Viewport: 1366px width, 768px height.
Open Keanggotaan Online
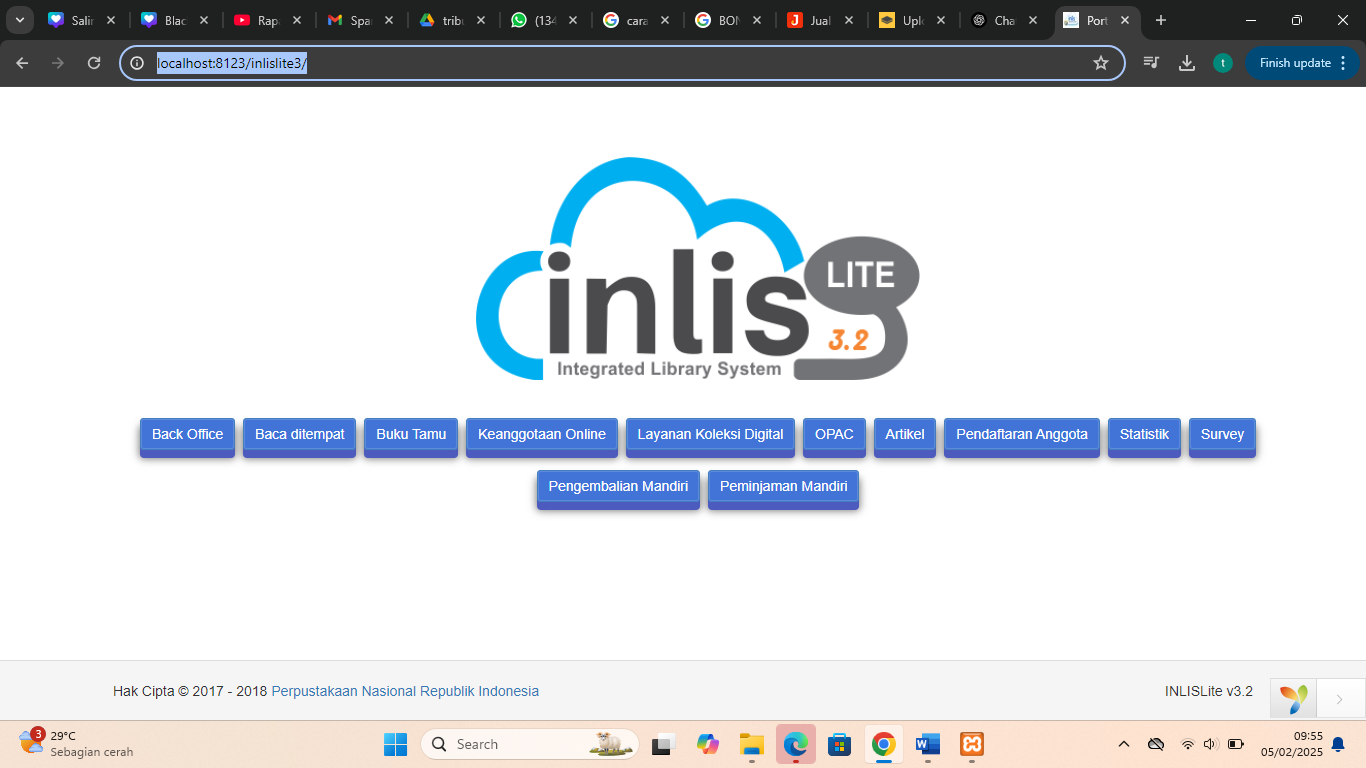[542, 437]
